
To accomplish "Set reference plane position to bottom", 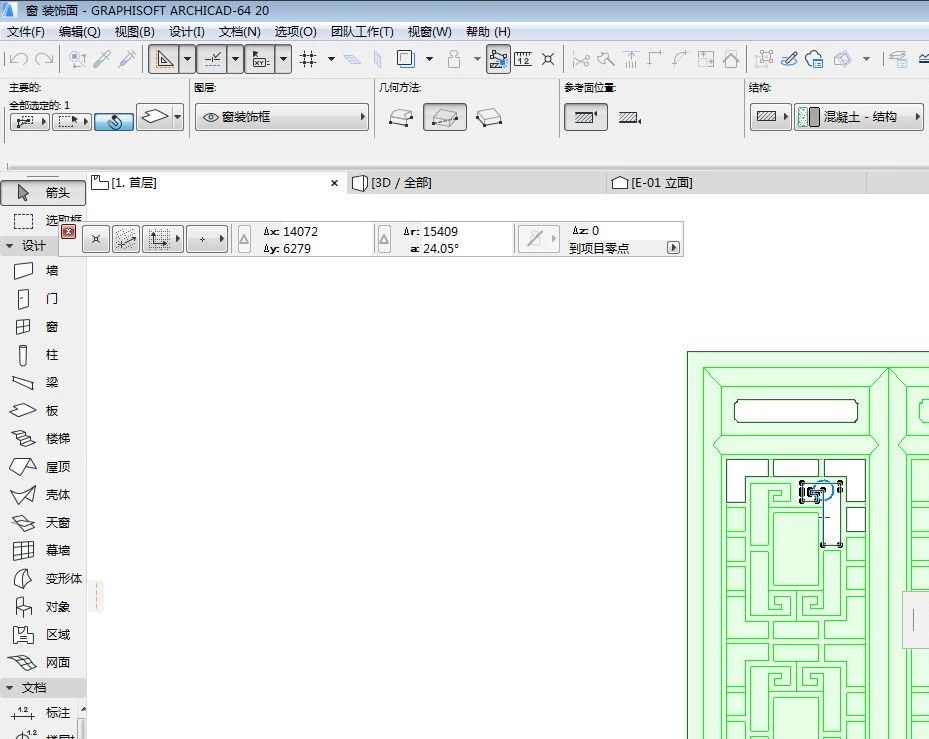I will pyautogui.click(x=629, y=117).
